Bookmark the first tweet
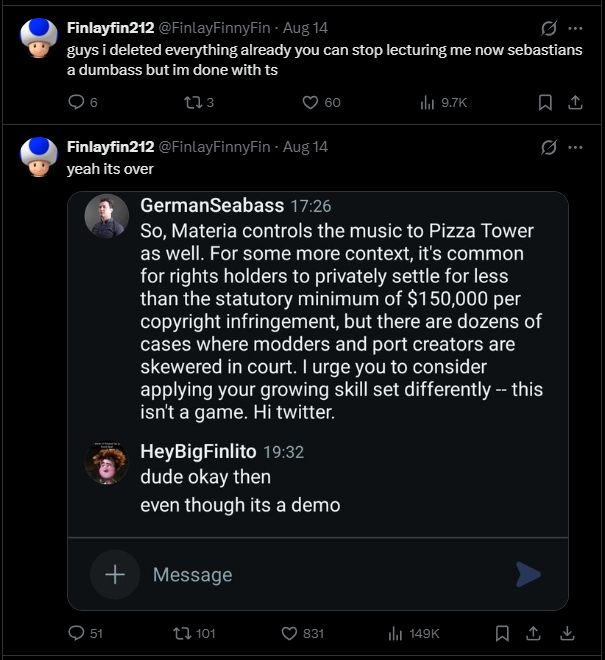605x660 pixels. (545, 102)
